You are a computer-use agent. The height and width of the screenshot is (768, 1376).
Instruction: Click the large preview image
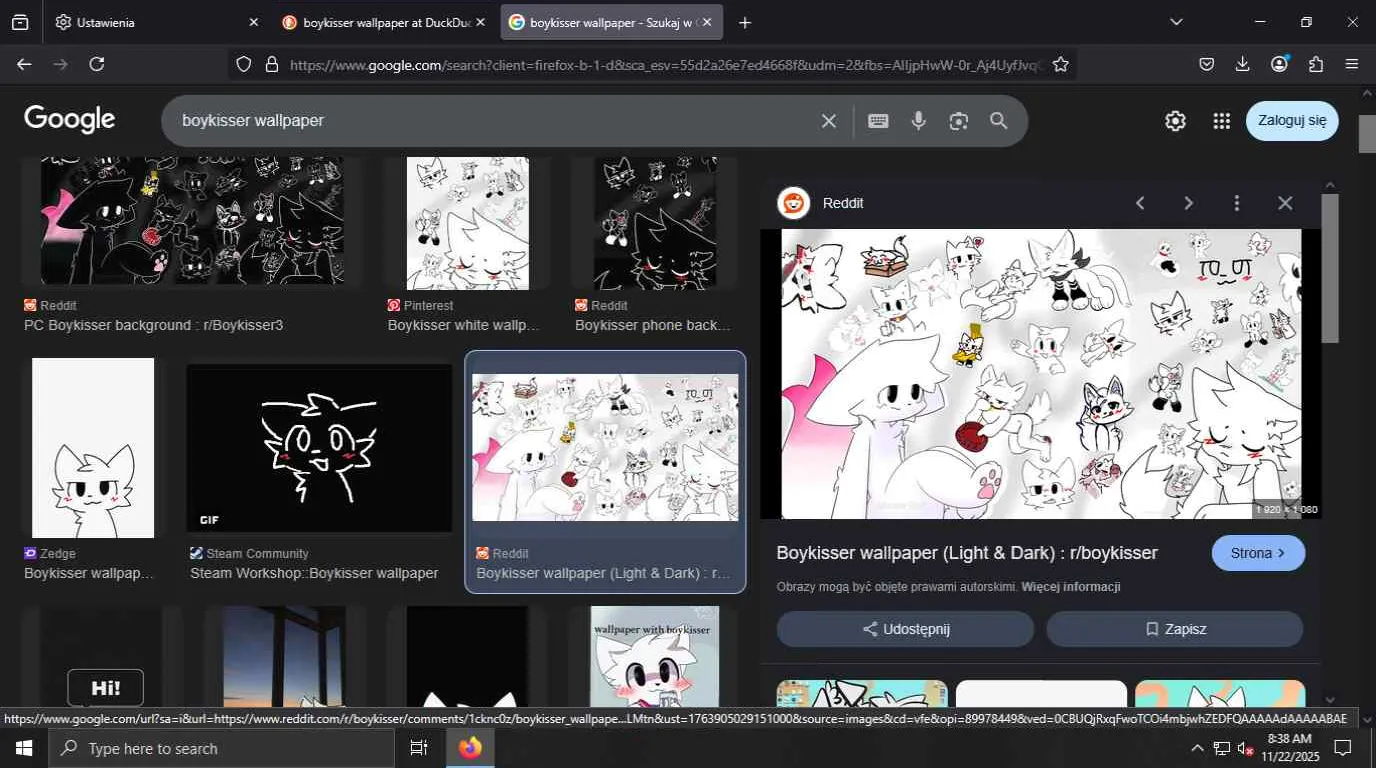1041,374
